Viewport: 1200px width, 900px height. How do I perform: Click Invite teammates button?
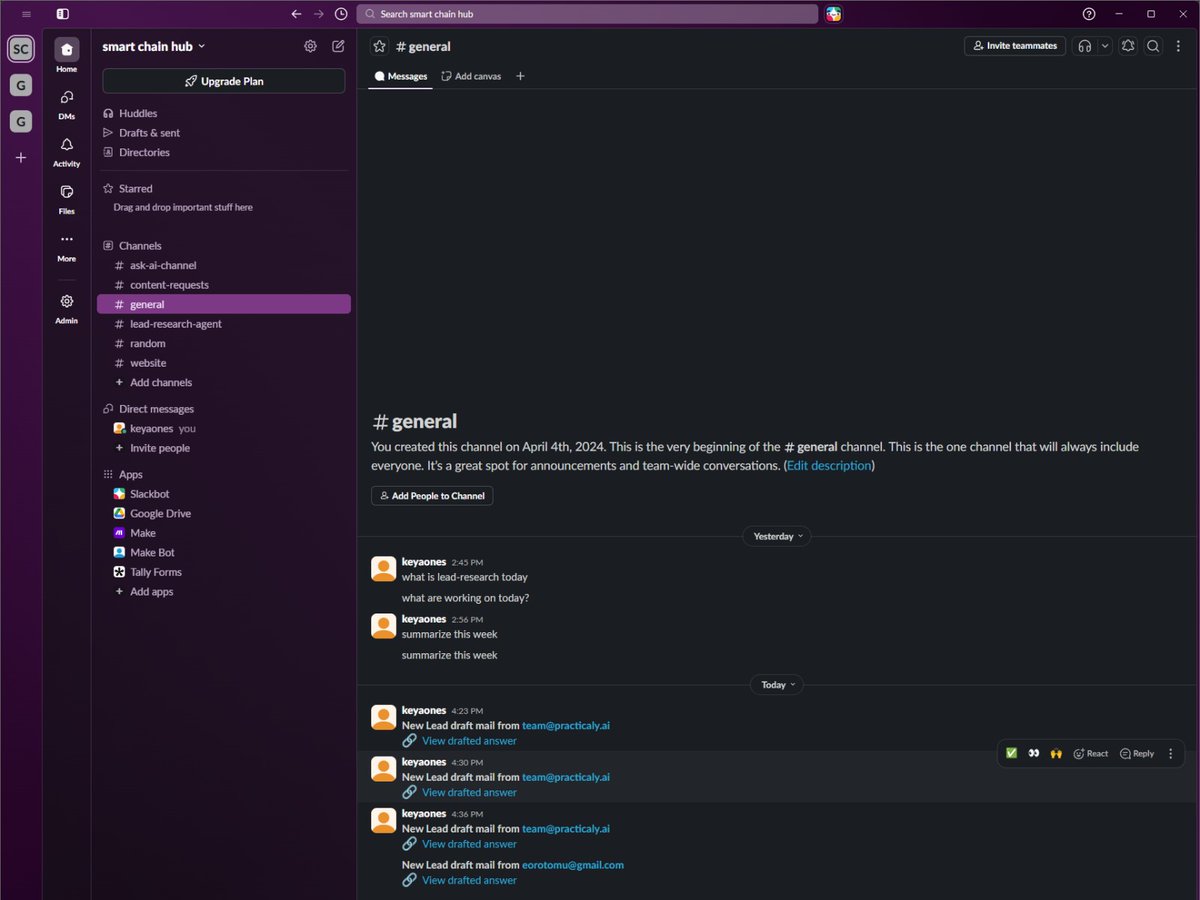1015,46
